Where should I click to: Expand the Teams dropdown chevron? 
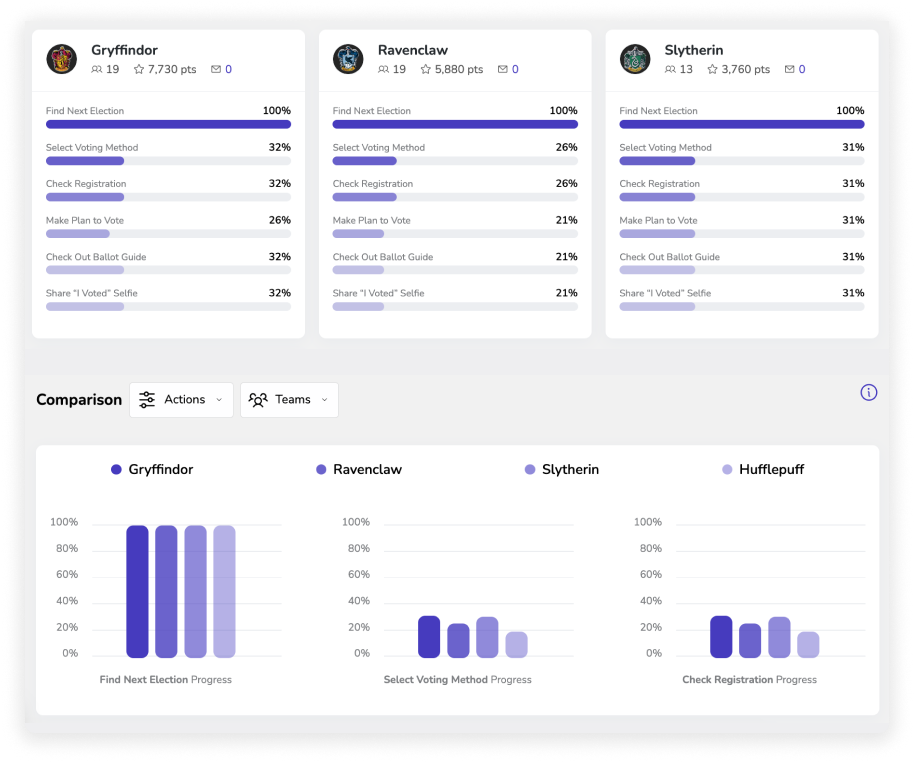pyautogui.click(x=325, y=399)
